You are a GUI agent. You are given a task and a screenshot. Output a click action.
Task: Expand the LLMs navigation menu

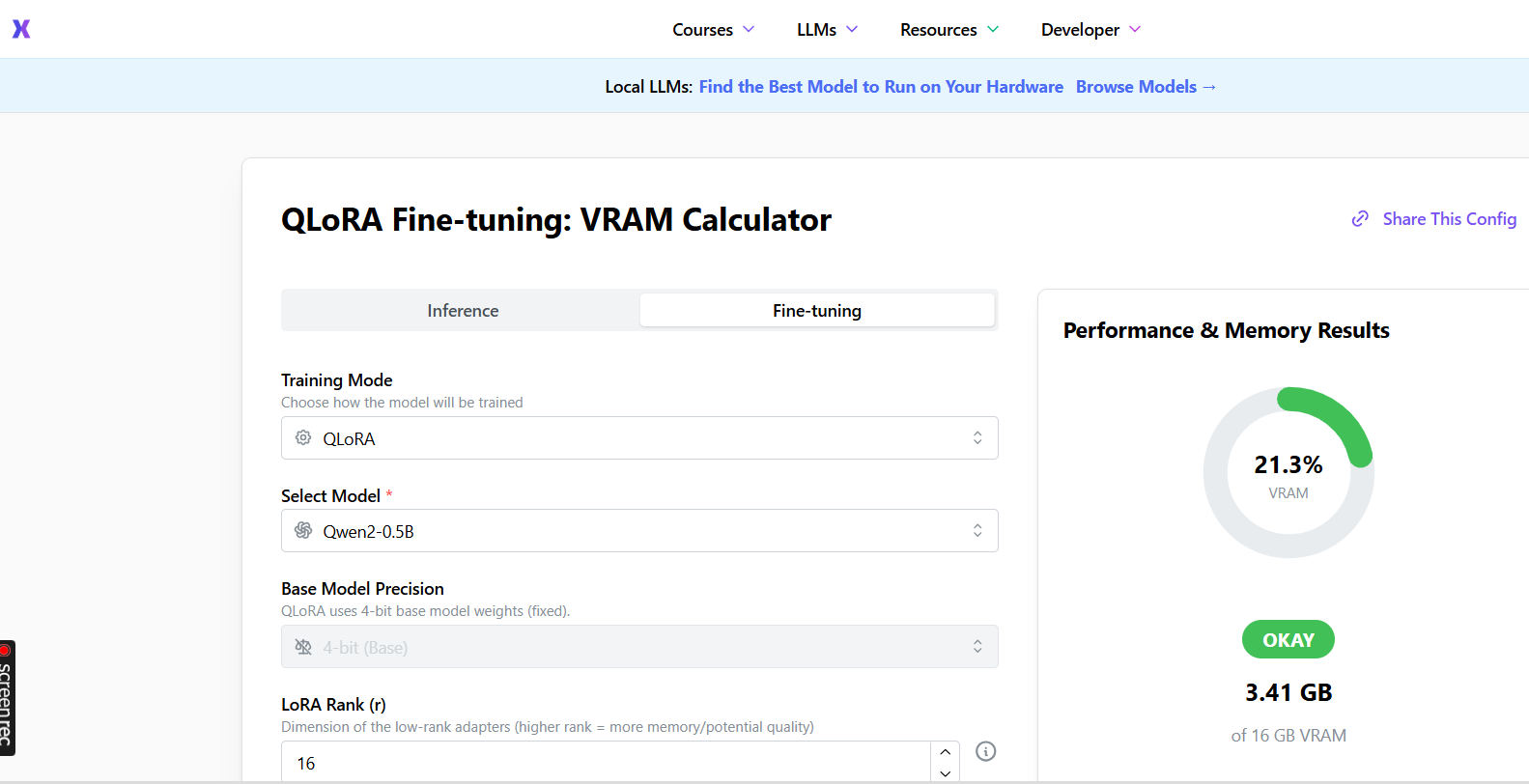[x=827, y=30]
